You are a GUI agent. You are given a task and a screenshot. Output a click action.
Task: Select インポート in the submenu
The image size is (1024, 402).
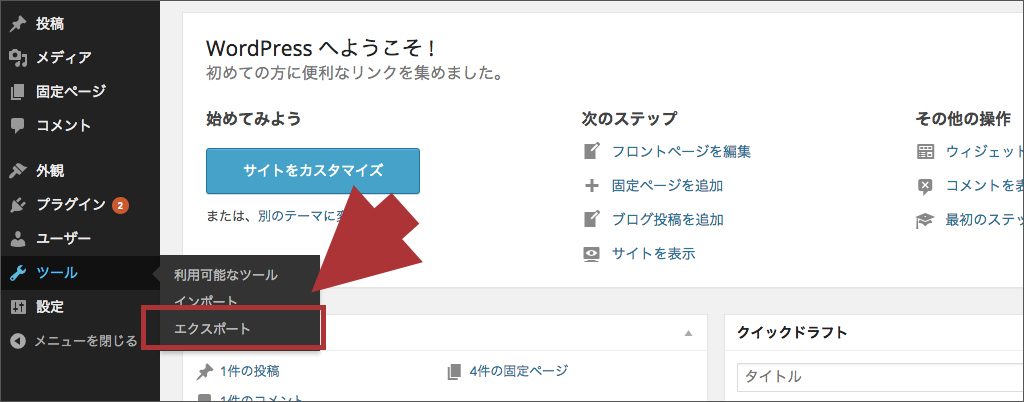point(206,302)
